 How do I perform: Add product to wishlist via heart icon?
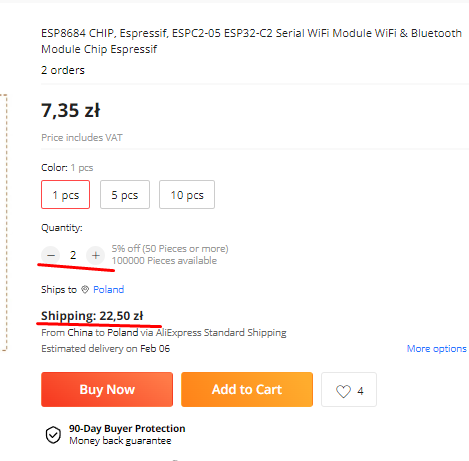pos(343,391)
